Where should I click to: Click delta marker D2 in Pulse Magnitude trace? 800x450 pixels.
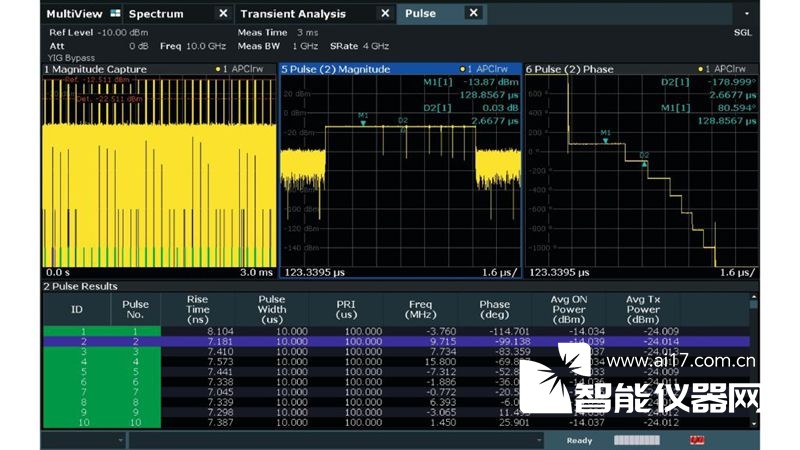(403, 124)
